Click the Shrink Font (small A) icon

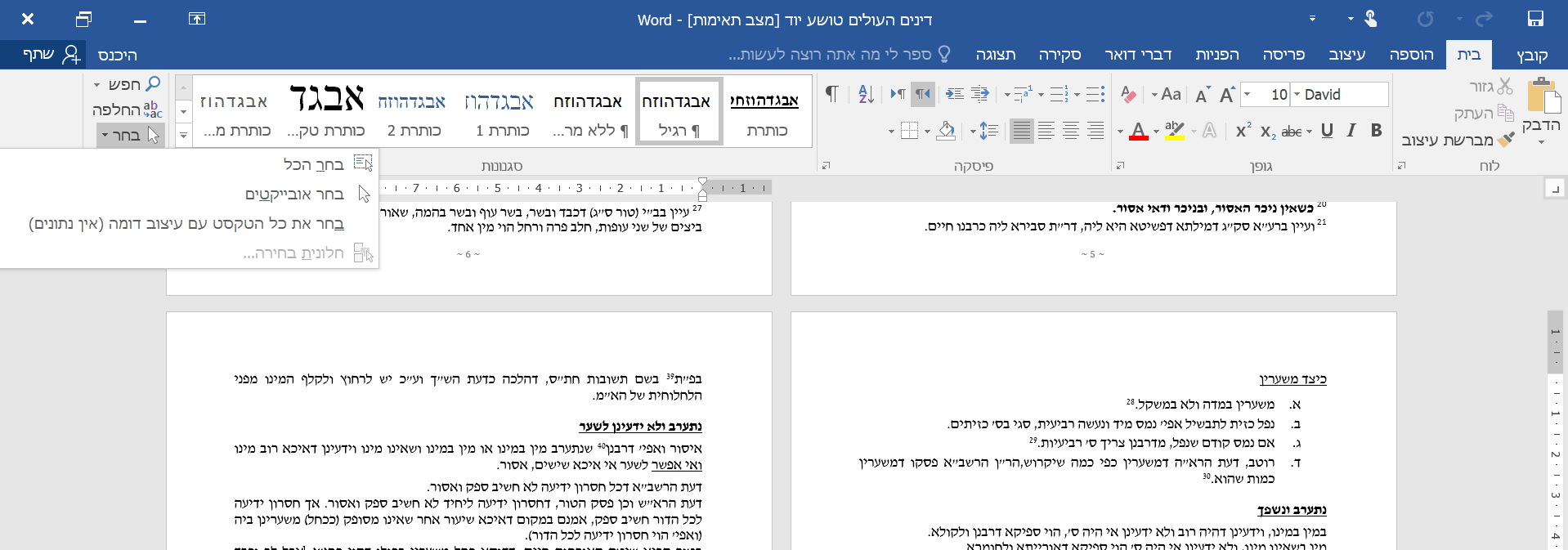coord(1202,95)
